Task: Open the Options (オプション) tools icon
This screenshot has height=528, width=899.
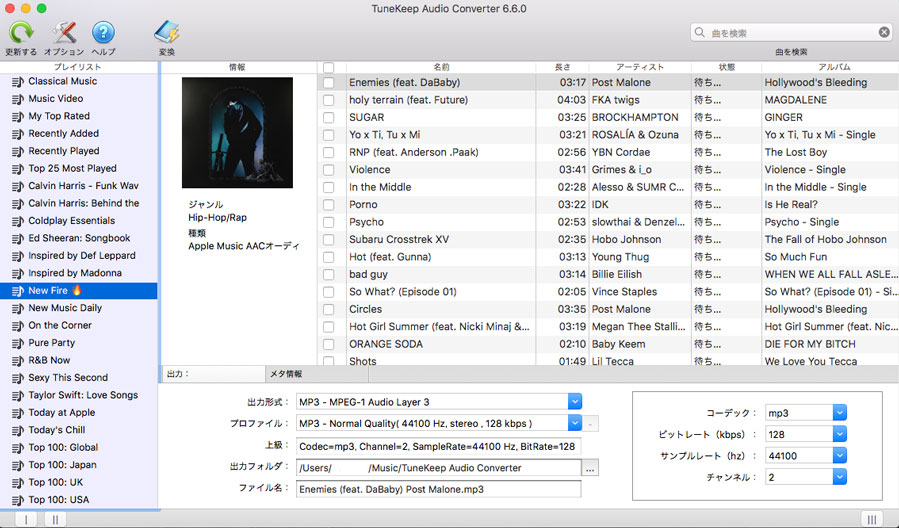Action: [x=64, y=33]
